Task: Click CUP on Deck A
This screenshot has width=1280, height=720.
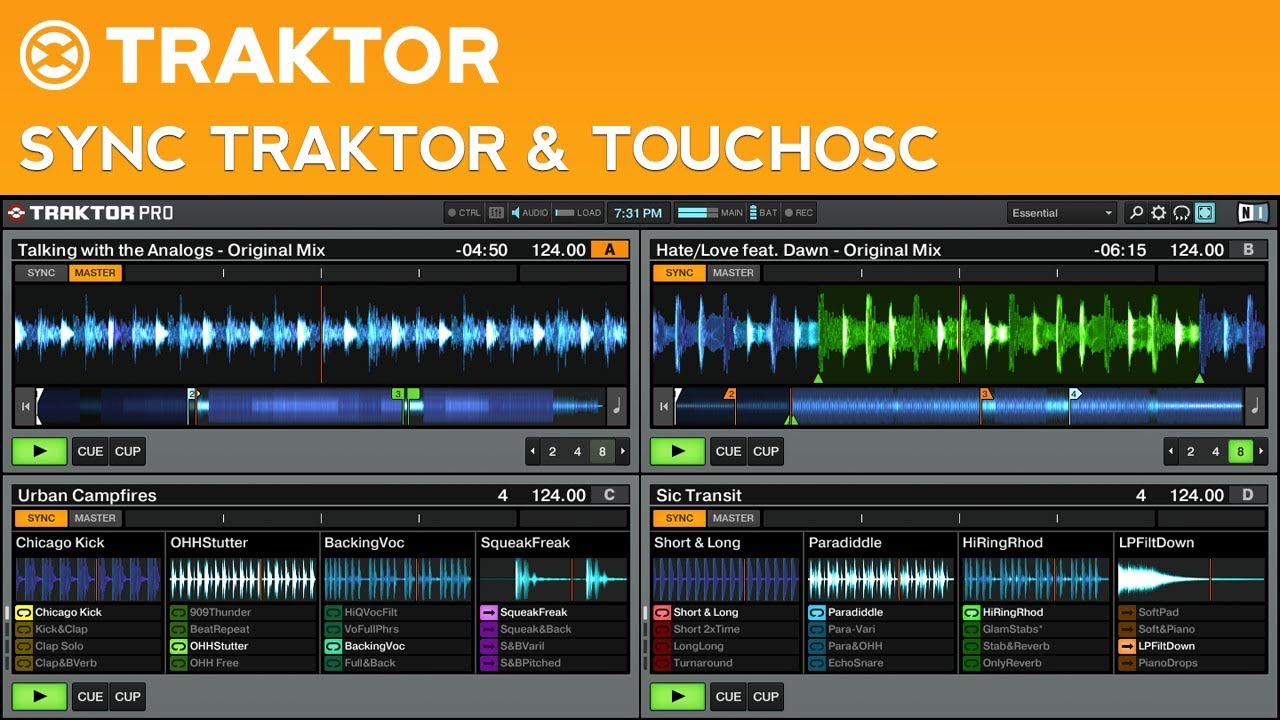Action: tap(127, 451)
